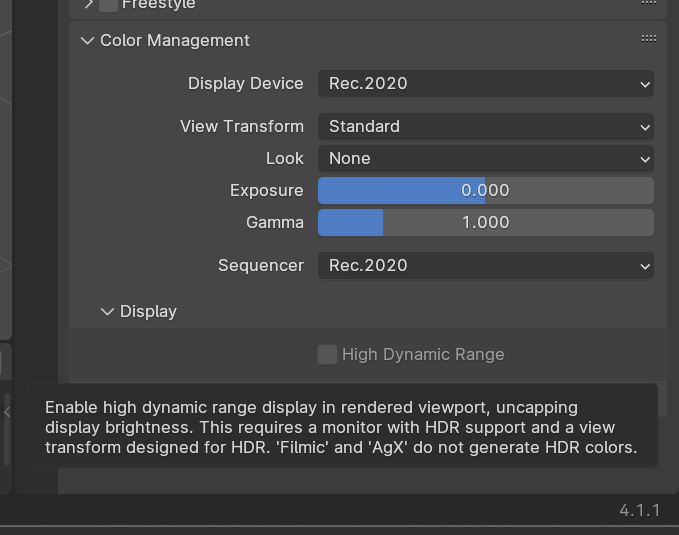Click the Gamma value slider
679x535 pixels.
485,223
